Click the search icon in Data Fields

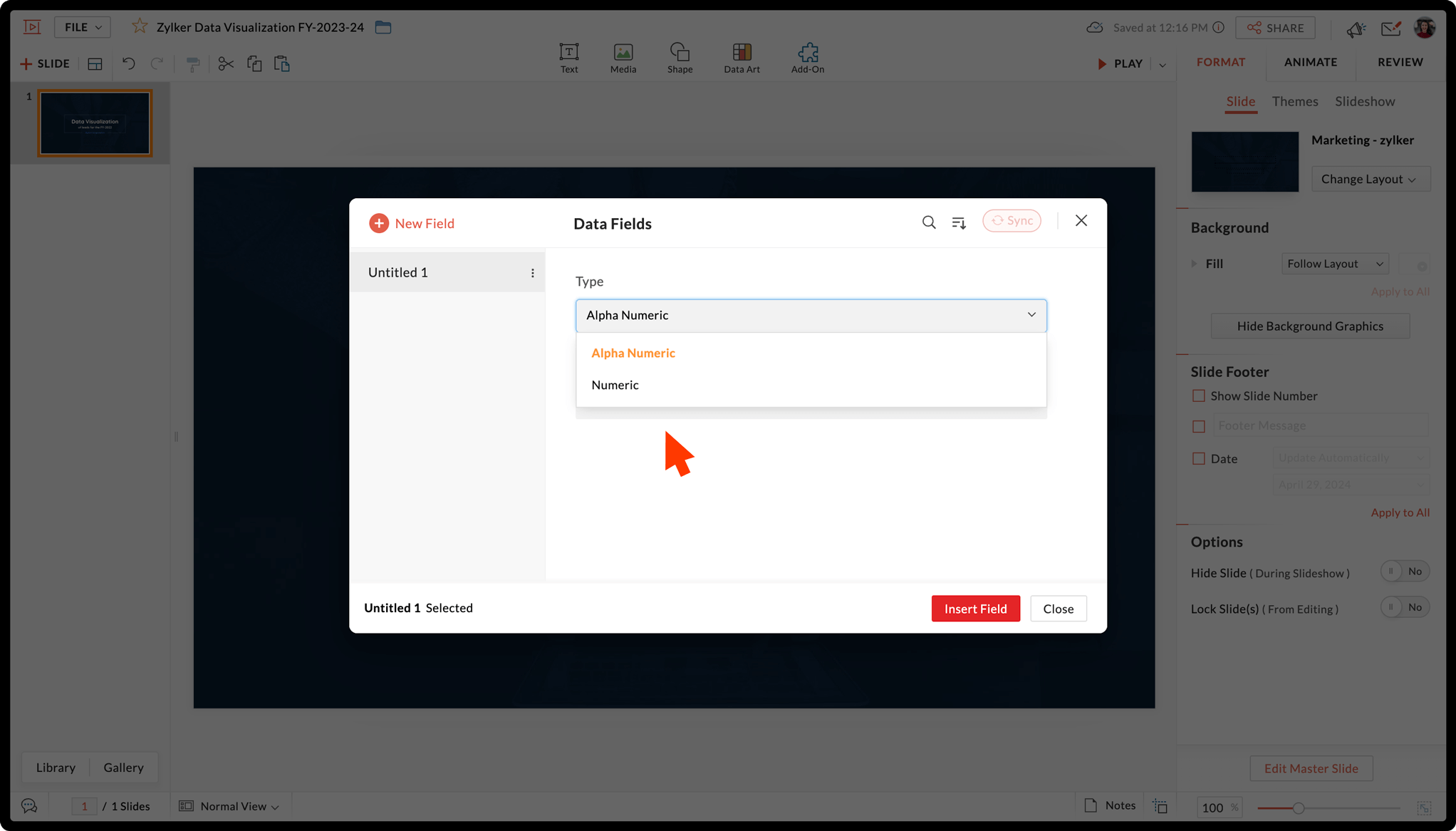(x=929, y=222)
